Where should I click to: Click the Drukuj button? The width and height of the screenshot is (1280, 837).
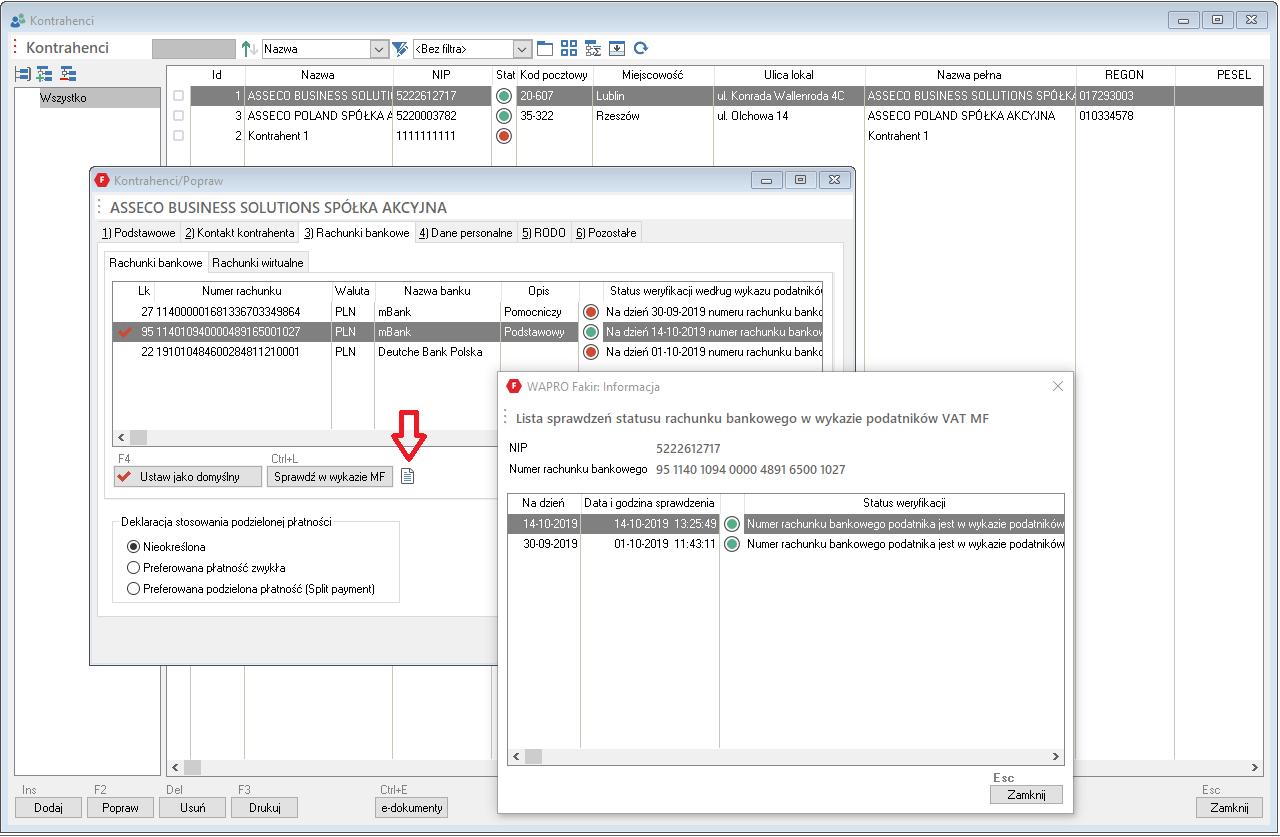pyautogui.click(x=265, y=807)
